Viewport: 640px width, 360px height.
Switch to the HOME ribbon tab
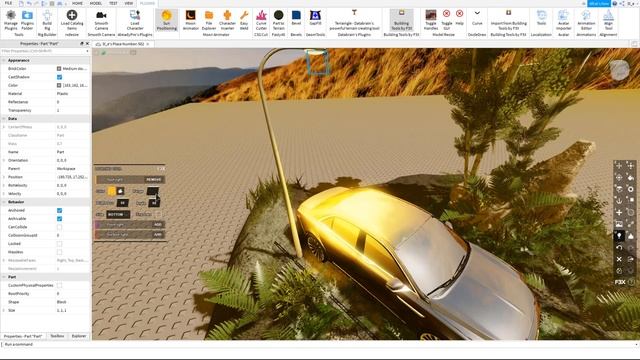click(x=77, y=3)
